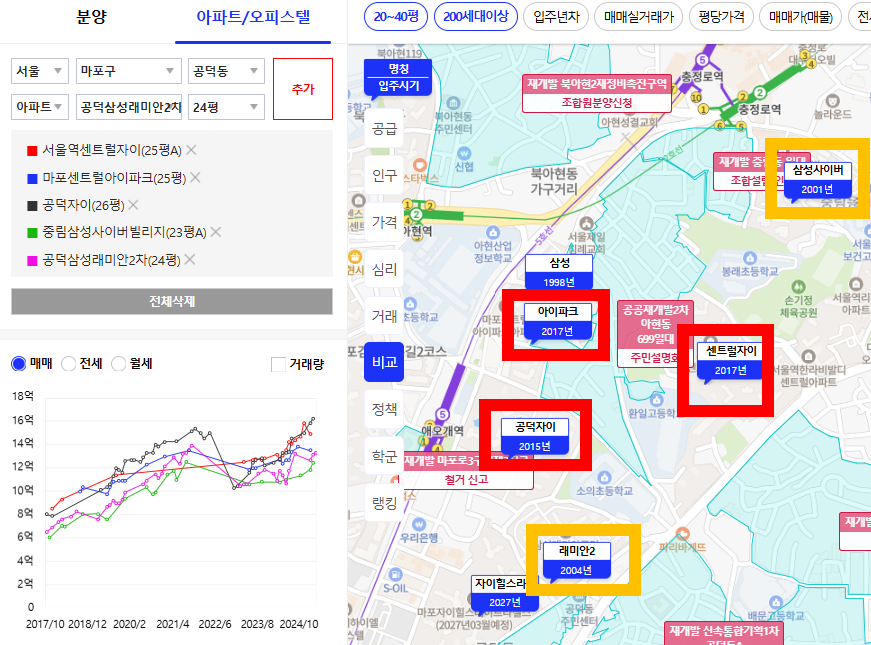Select the 공덕자이 2015년 map marker
871x645 pixels.
click(x=535, y=436)
